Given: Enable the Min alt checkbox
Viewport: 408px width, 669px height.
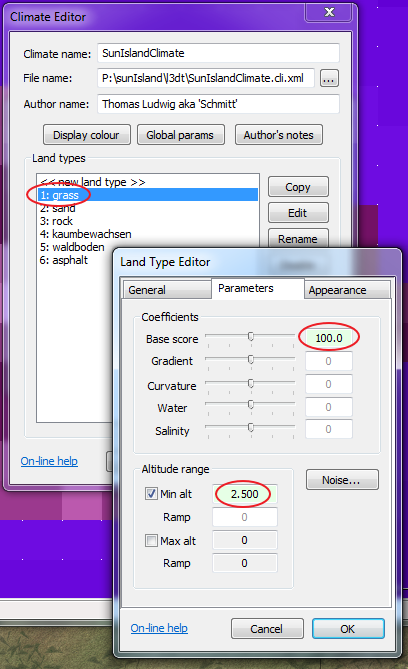Looking at the screenshot, I should [151, 494].
